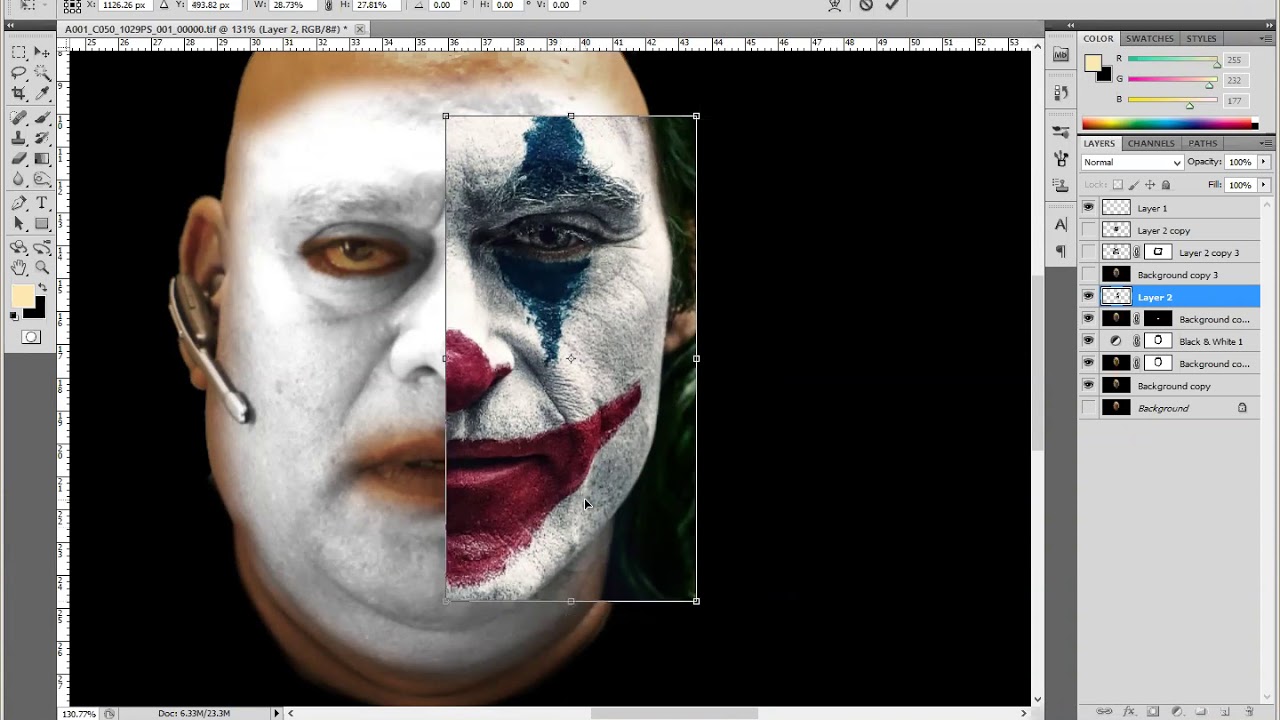Switch to the Styles tab
Image resolution: width=1280 pixels, height=720 pixels.
pos(1201,39)
